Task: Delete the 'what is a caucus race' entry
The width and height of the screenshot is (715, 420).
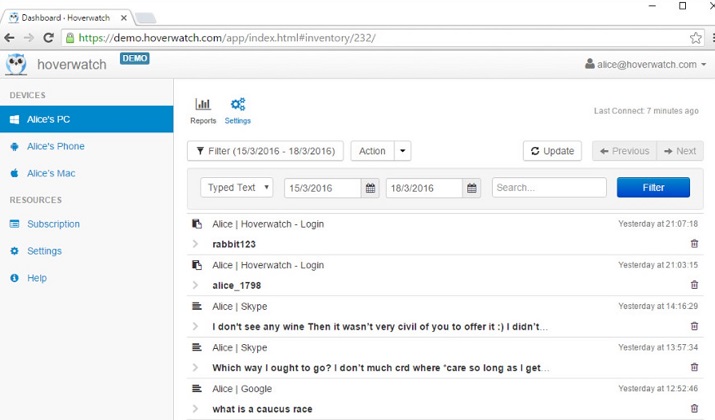Action: coord(694,409)
